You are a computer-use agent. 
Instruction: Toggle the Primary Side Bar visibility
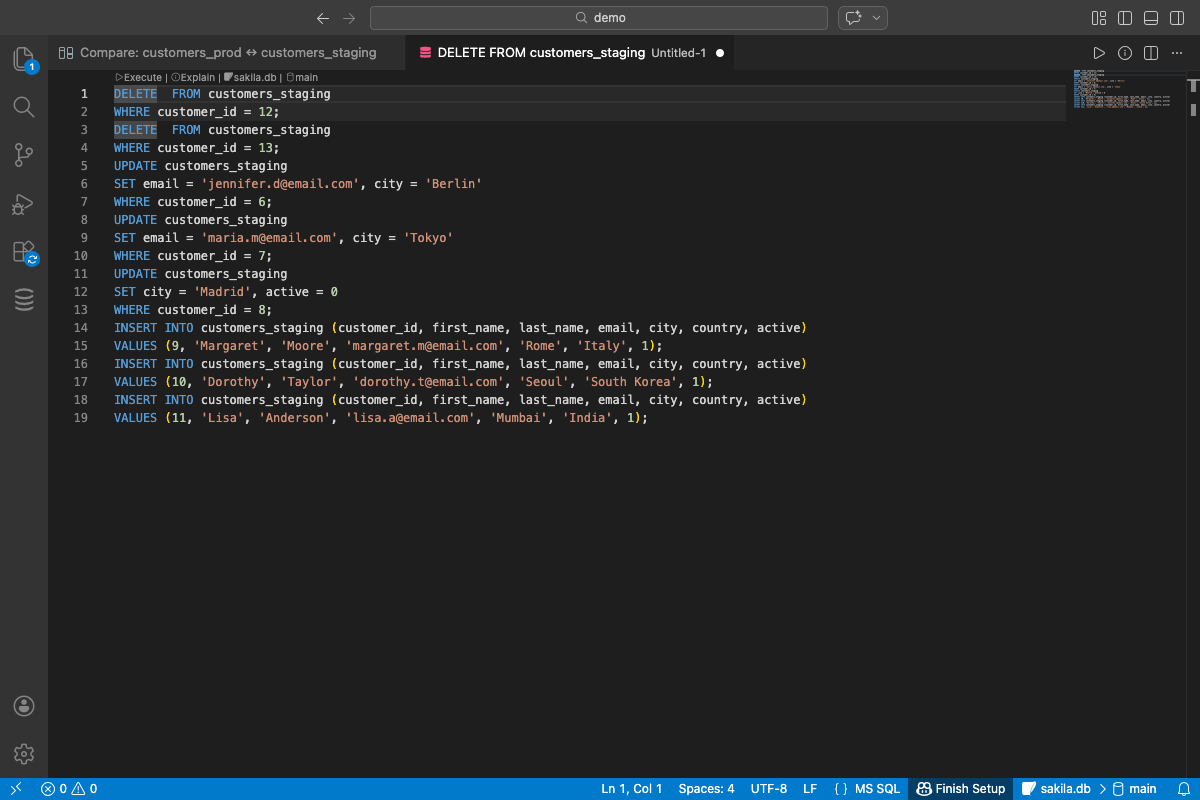1124,17
